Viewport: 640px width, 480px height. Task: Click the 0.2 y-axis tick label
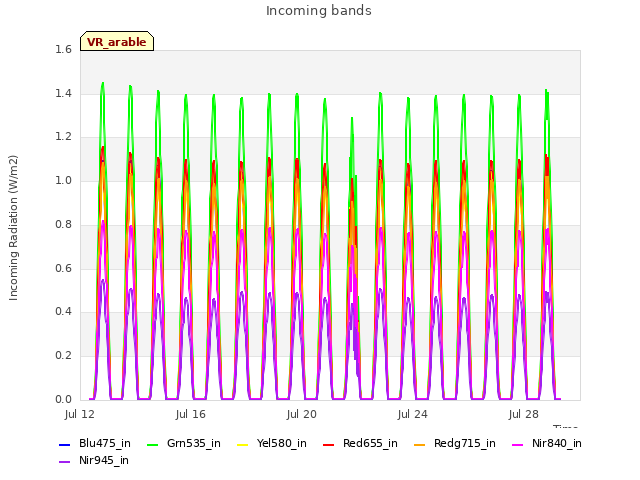click(x=63, y=356)
